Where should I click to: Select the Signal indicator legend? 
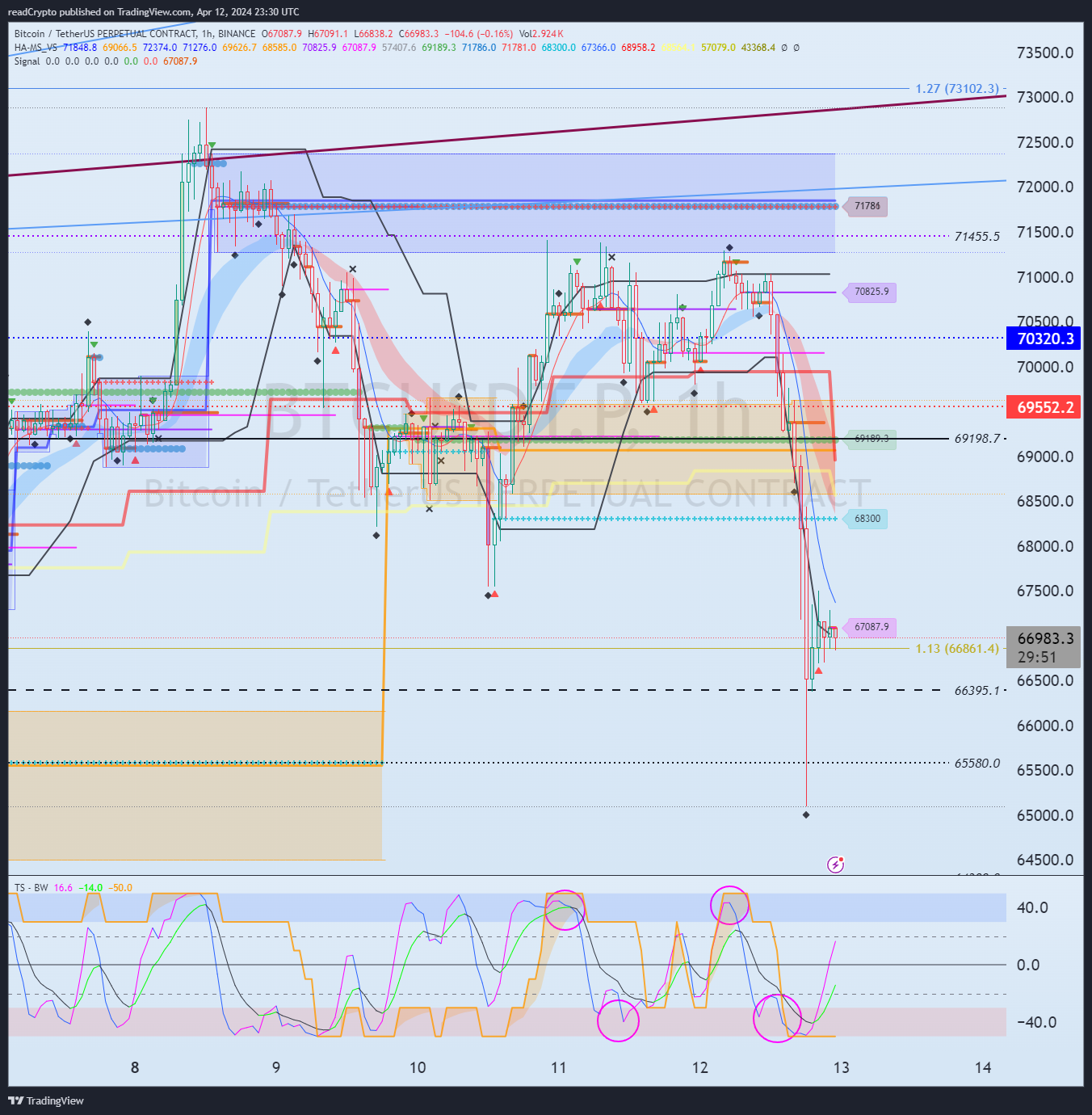point(27,61)
